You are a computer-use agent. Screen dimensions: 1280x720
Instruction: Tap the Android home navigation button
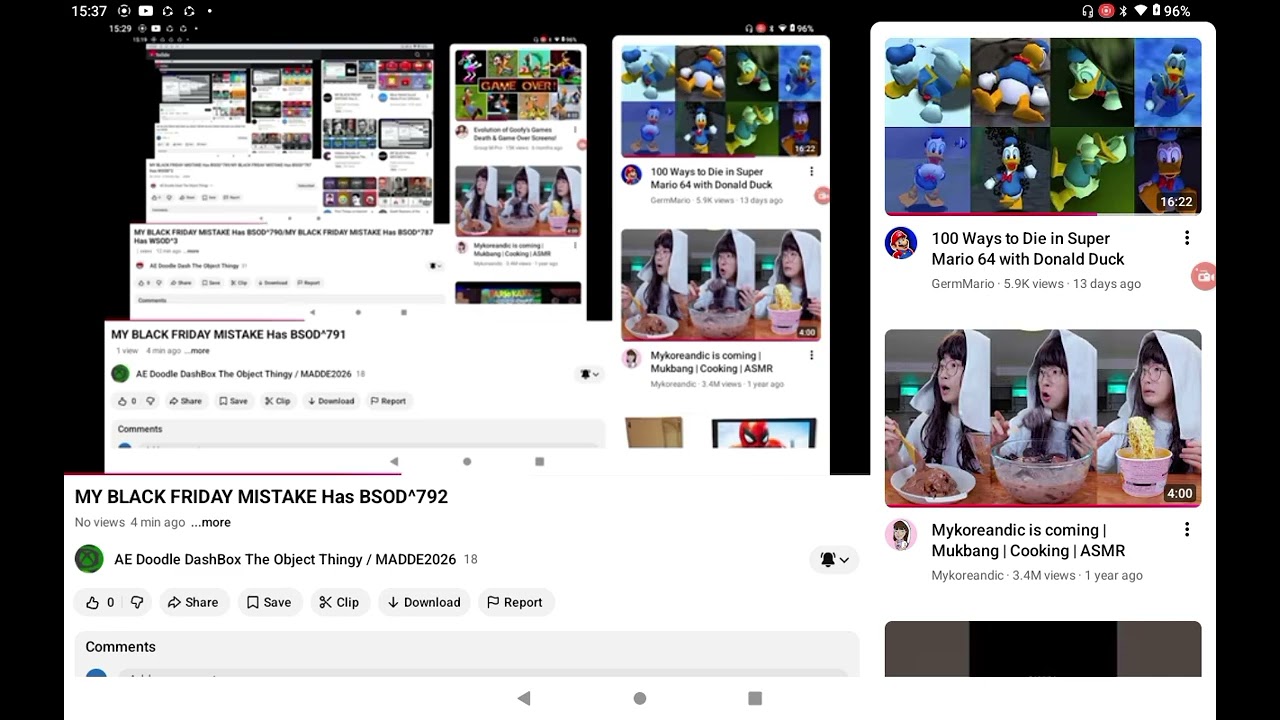pyautogui.click(x=640, y=698)
